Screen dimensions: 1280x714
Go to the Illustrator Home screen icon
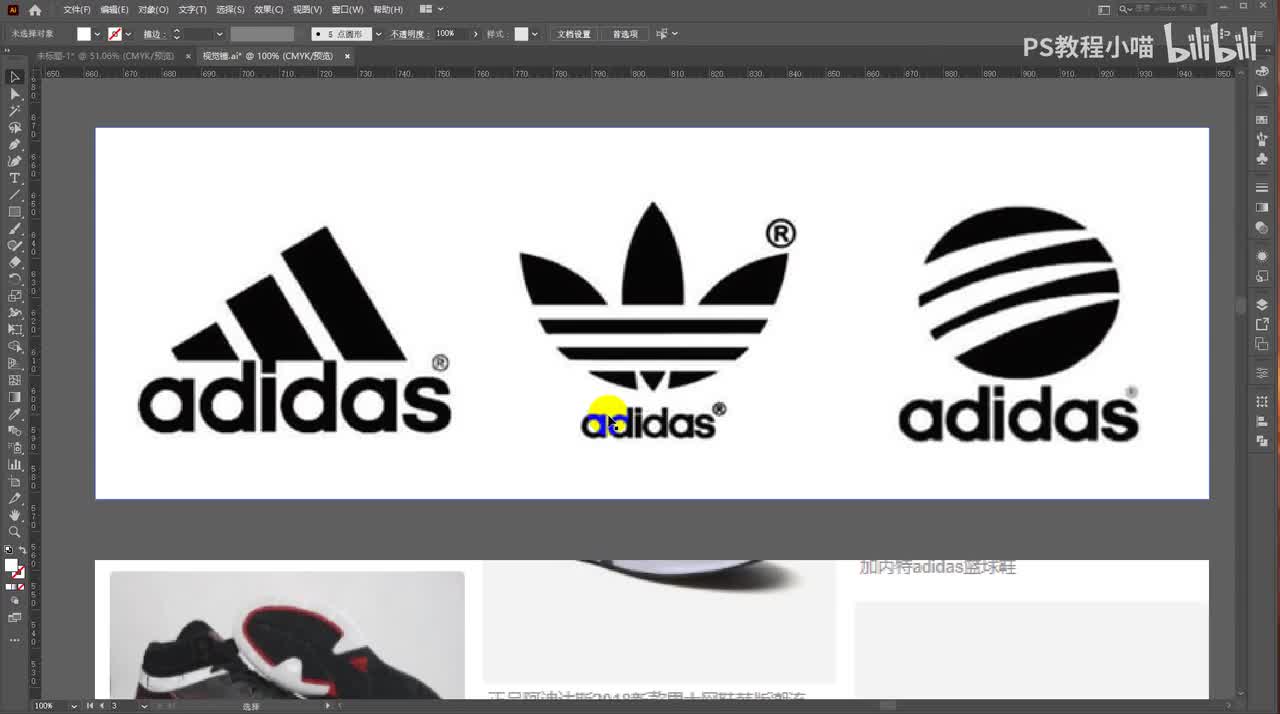pos(35,10)
